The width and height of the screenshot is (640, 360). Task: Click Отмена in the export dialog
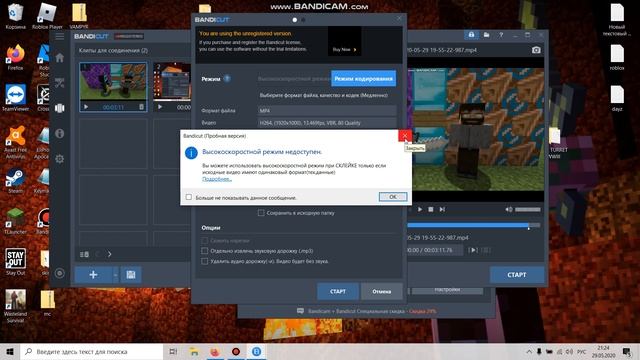(382, 291)
